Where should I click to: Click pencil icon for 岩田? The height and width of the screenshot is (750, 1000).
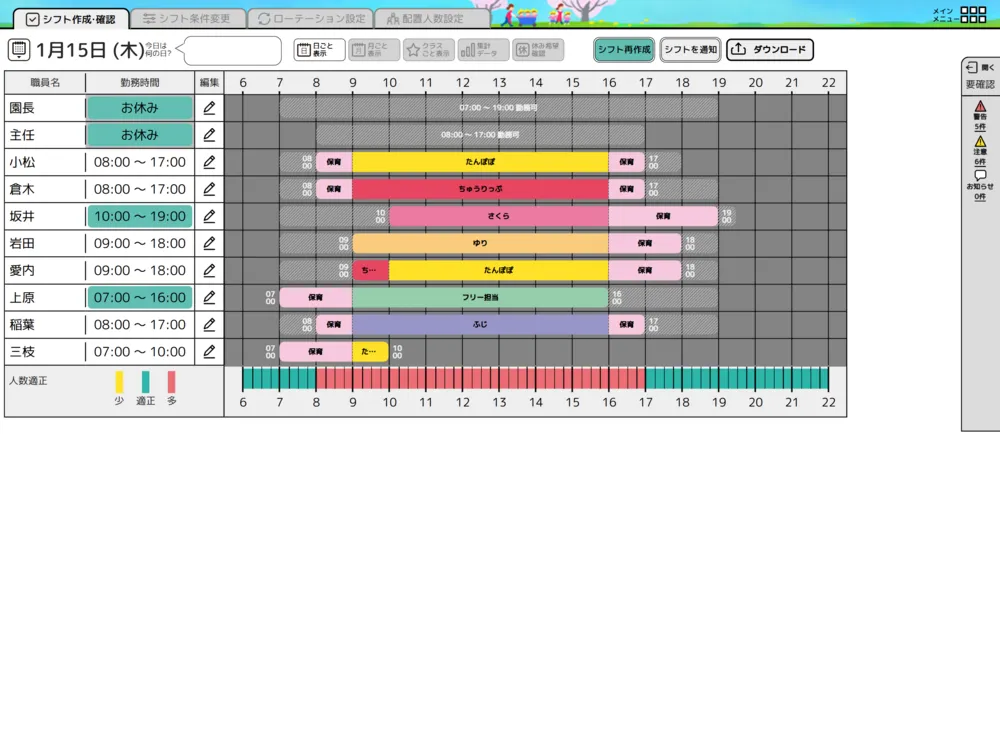click(x=209, y=243)
